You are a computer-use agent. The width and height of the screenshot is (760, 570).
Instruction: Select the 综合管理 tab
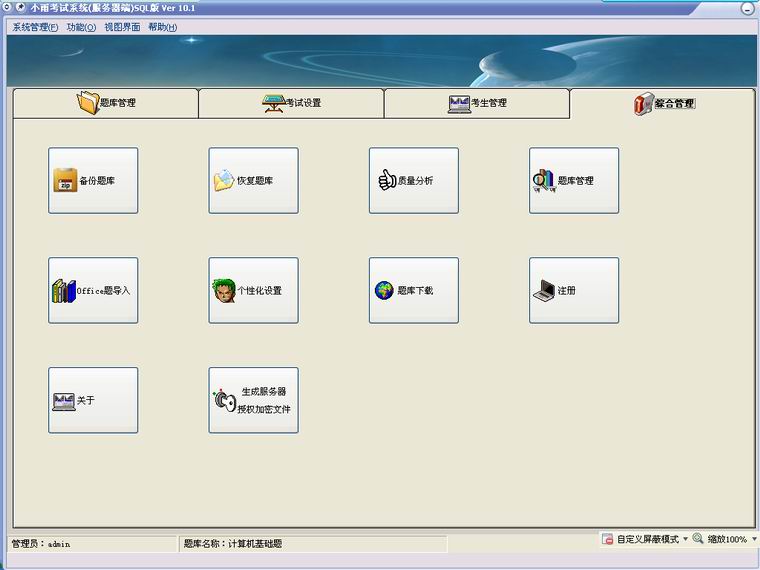tap(663, 103)
